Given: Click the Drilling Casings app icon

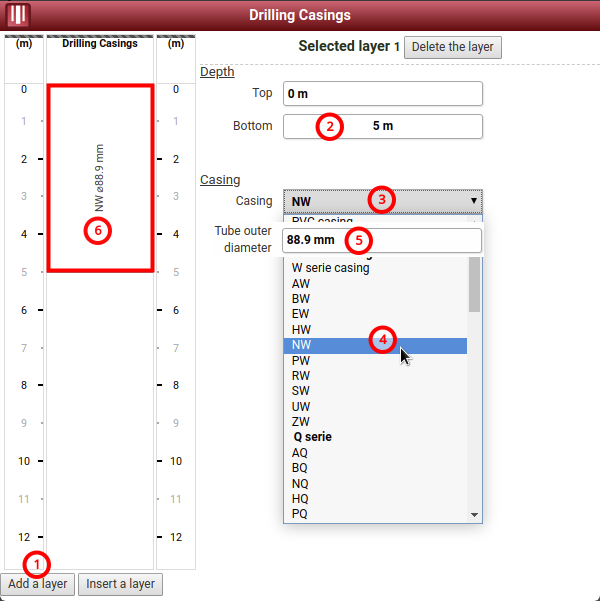Looking at the screenshot, I should coord(19,15).
